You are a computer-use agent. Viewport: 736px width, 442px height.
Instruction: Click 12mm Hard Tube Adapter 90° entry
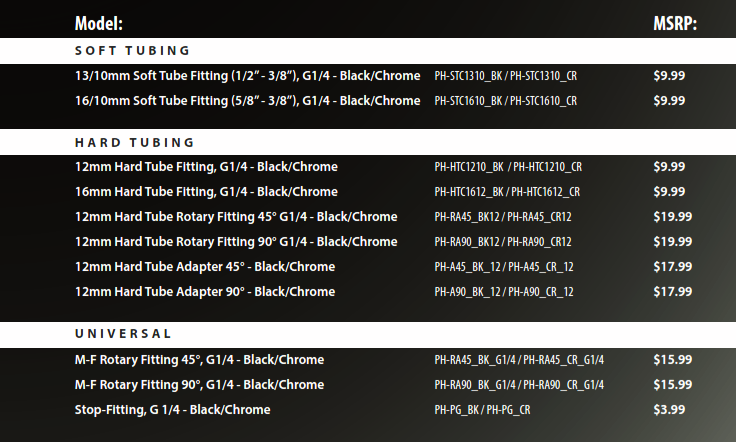coord(205,292)
